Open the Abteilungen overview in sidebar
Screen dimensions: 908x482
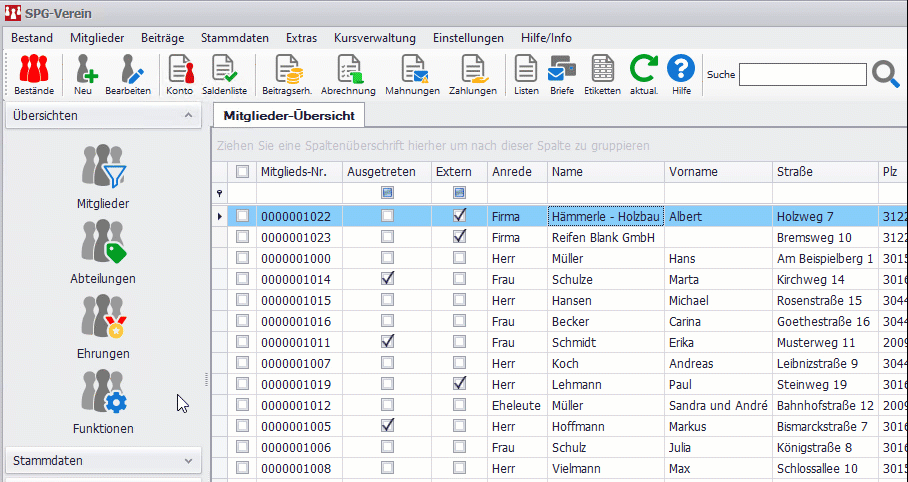pos(103,252)
